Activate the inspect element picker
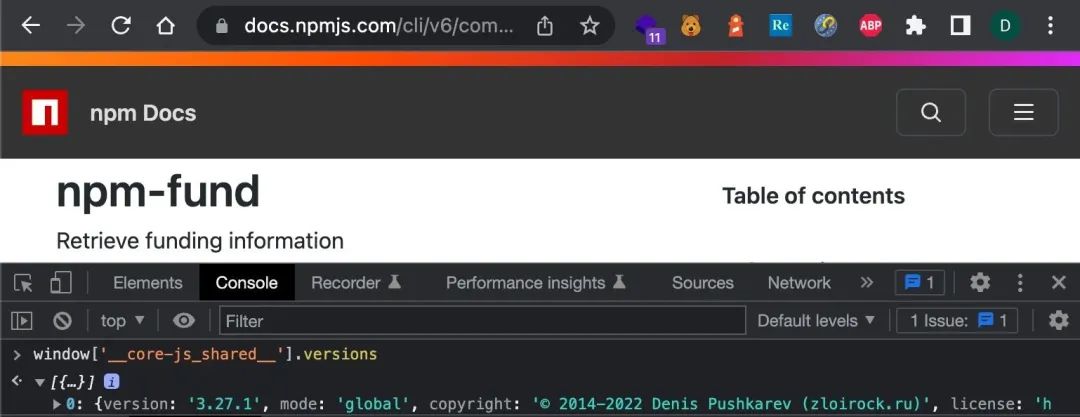The width and height of the screenshot is (1080, 417). coord(23,283)
